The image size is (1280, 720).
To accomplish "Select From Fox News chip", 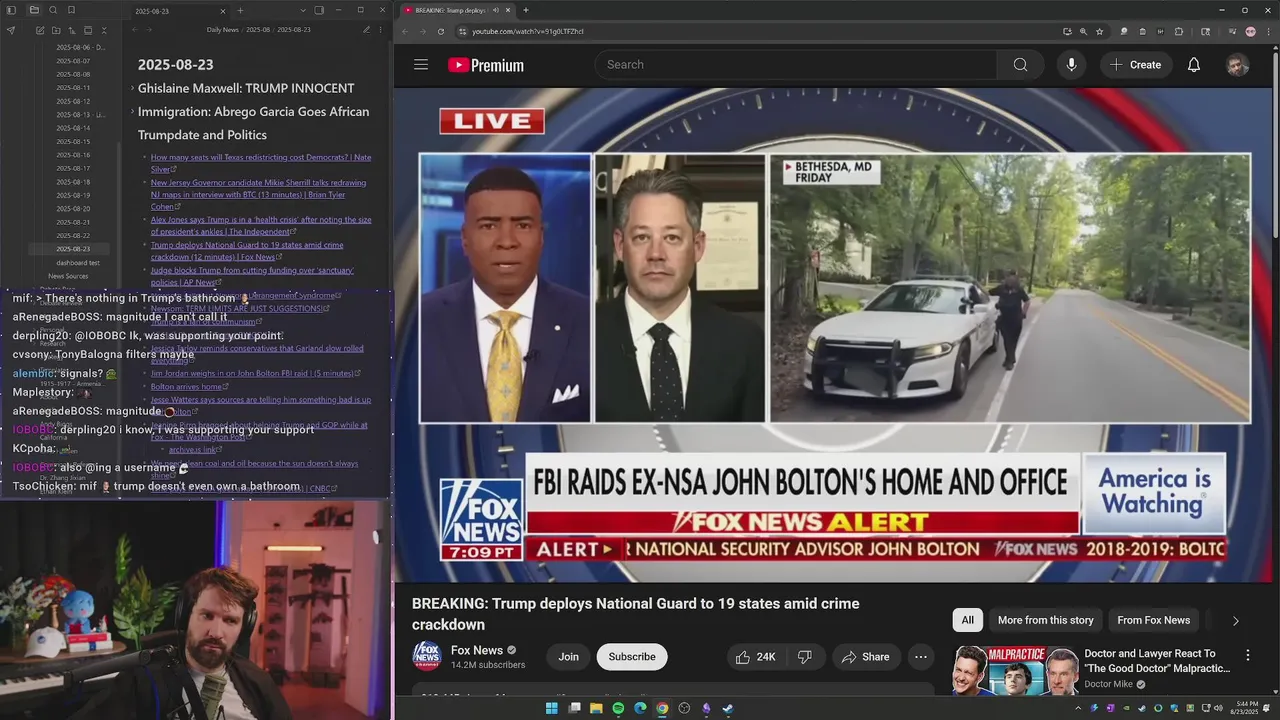I will pyautogui.click(x=1154, y=620).
